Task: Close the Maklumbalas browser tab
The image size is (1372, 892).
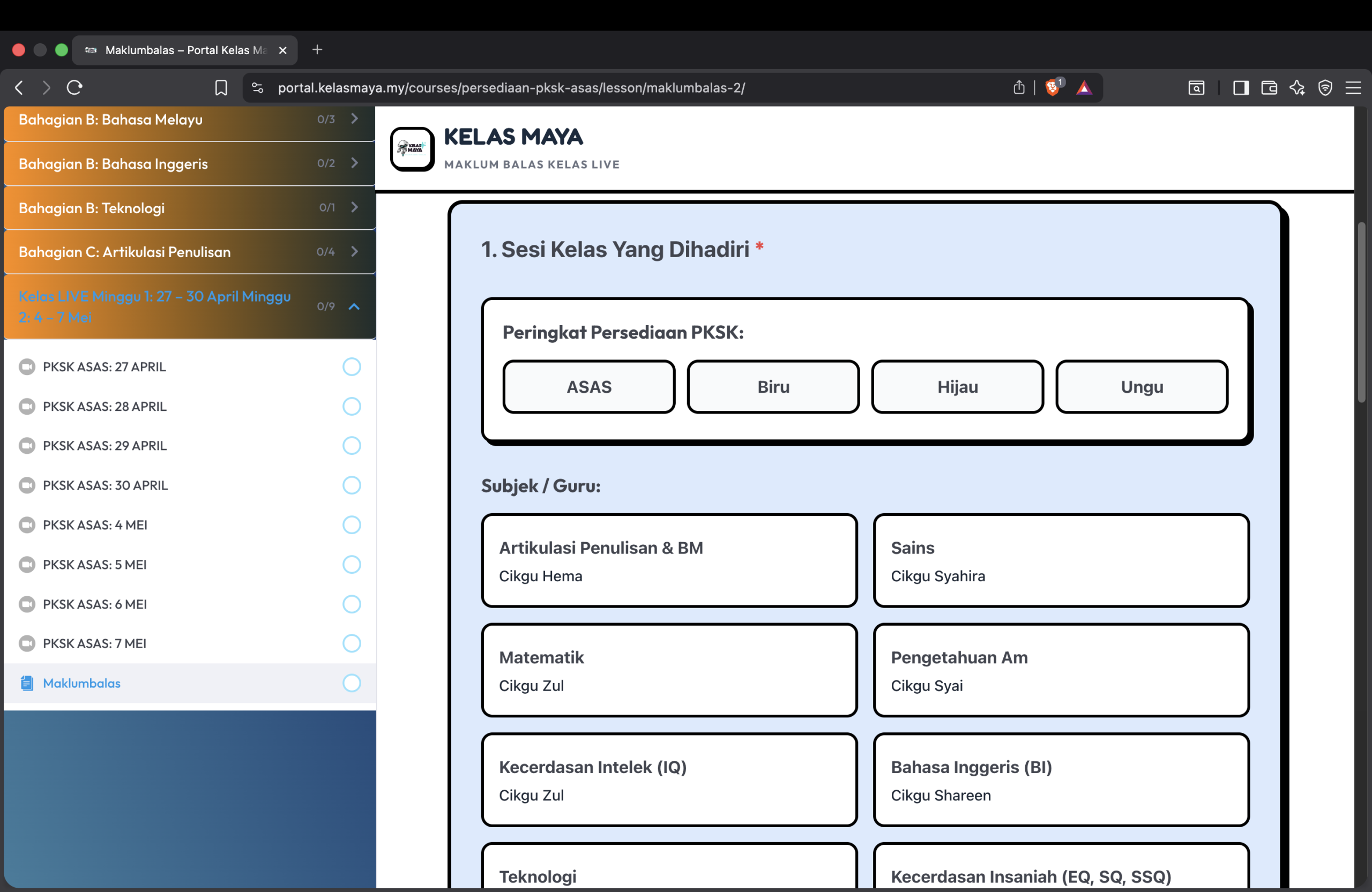Action: click(x=282, y=50)
